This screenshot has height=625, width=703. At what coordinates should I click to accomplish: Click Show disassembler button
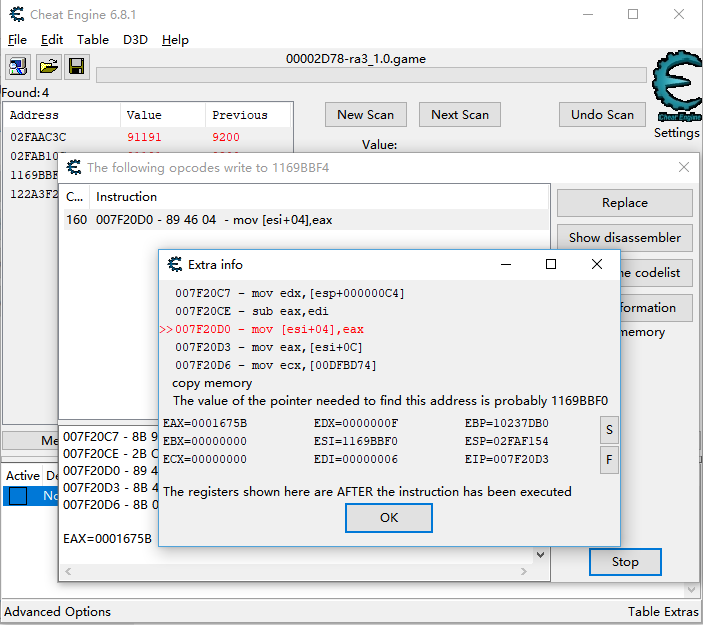(625, 238)
